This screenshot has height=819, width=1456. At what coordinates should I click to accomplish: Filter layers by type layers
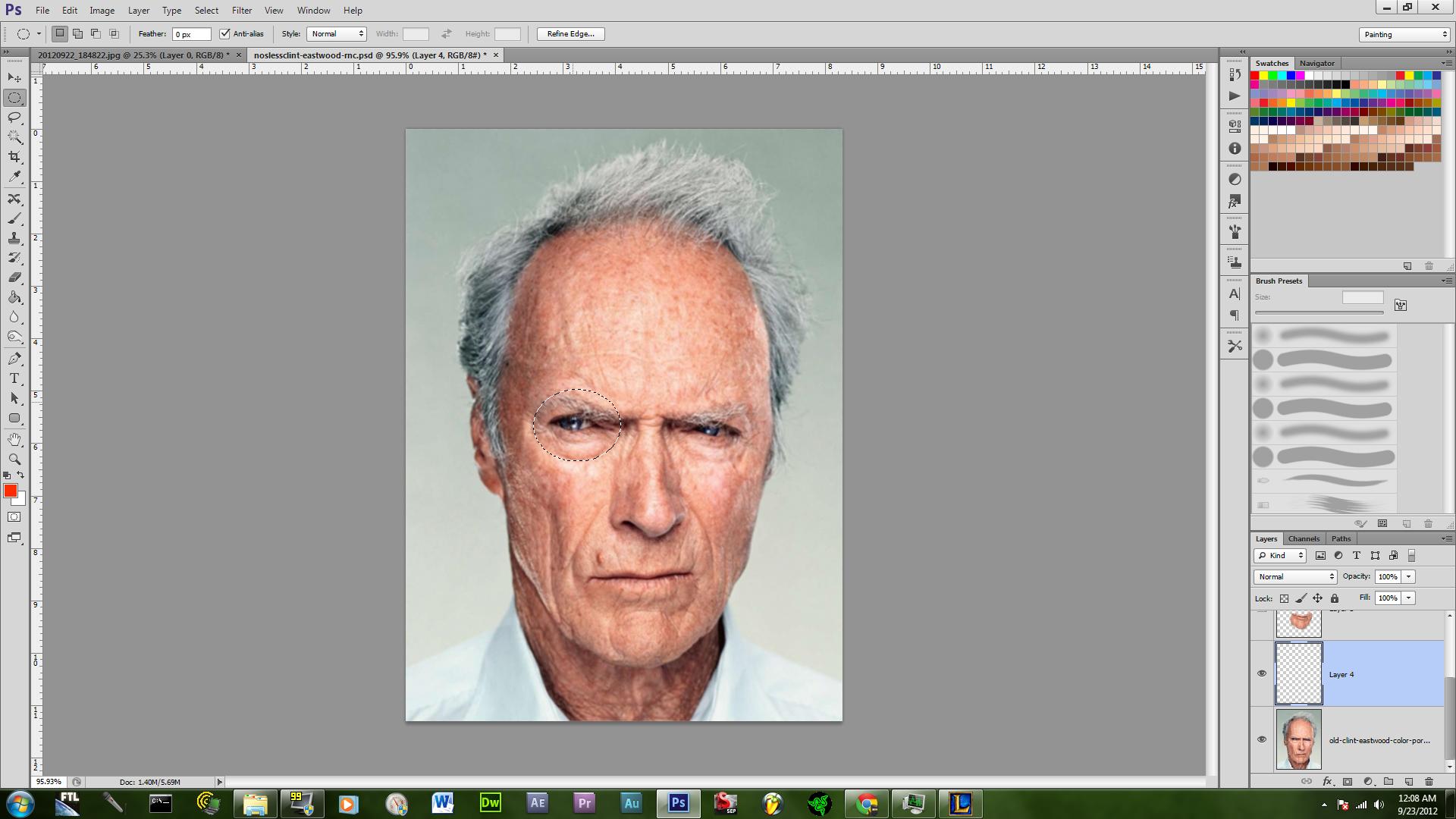[1357, 556]
